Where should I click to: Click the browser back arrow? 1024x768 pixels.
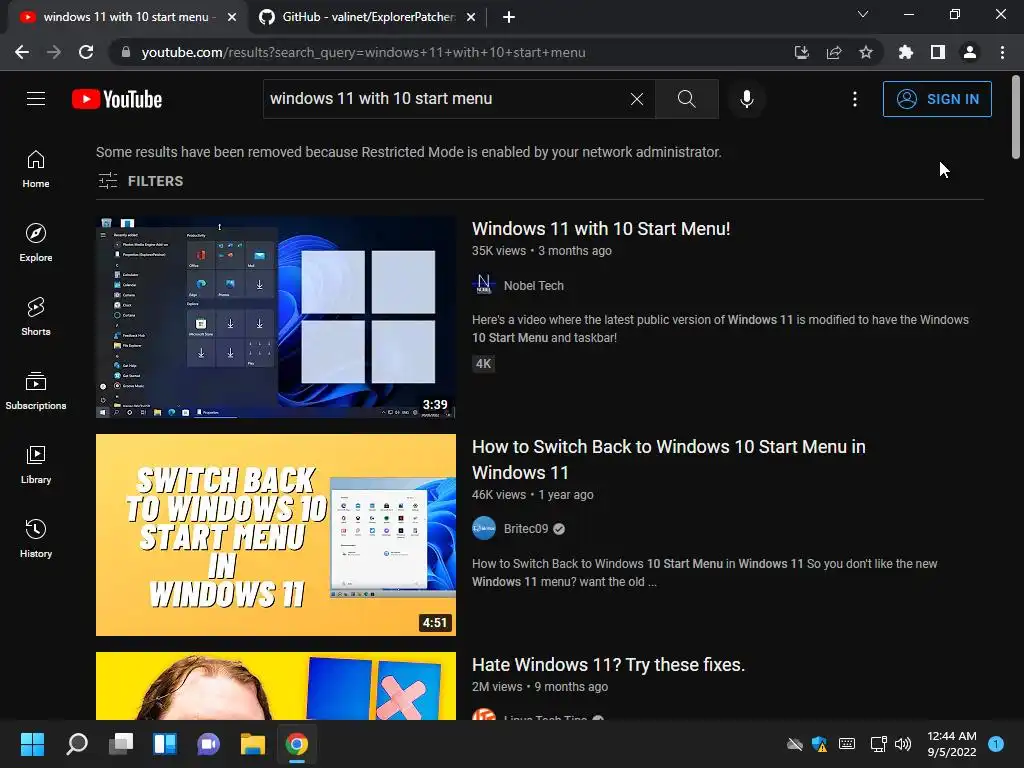[22, 52]
